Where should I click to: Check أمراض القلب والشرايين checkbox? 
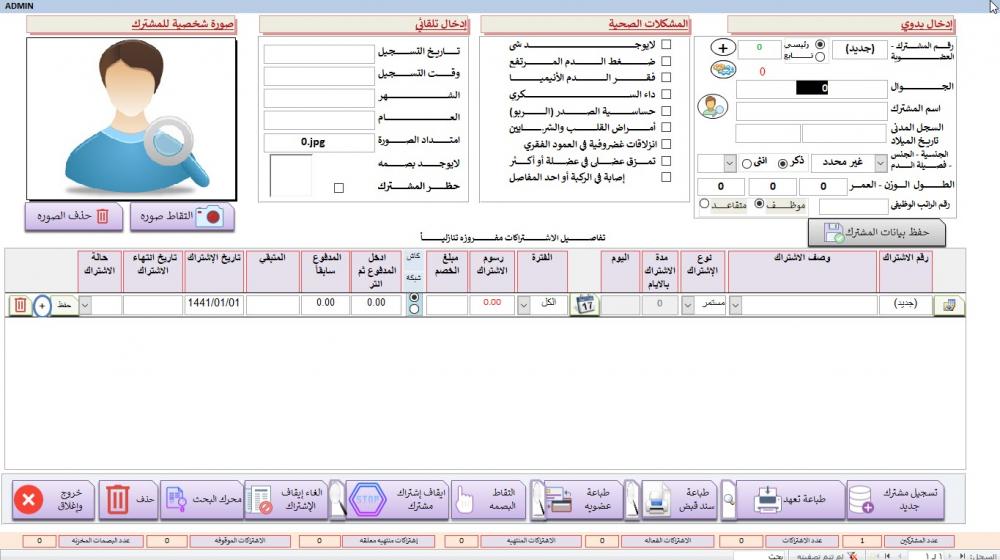(x=666, y=128)
